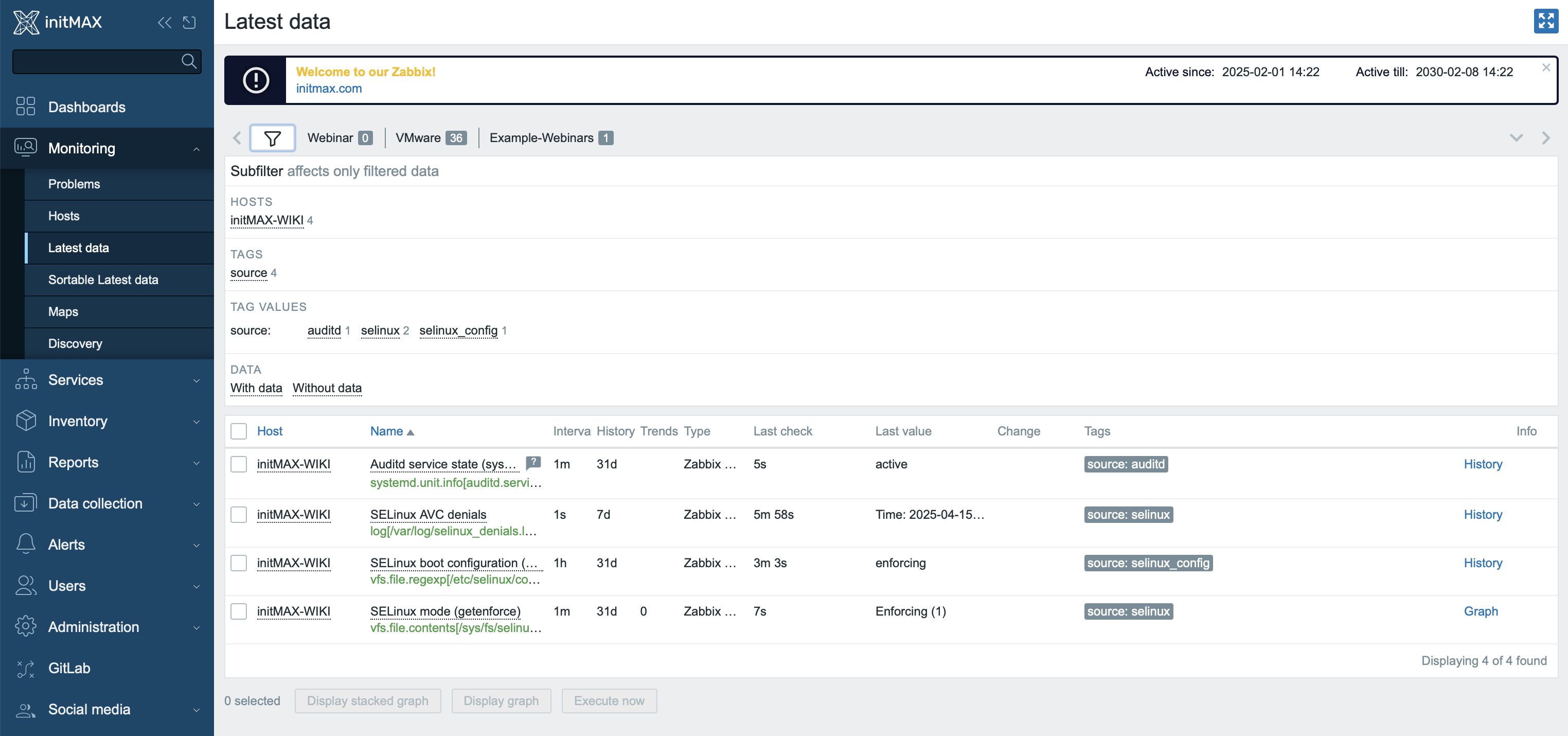Viewport: 1568px width, 736px height.
Task: Go to next filter tab arrow
Action: (1545, 137)
